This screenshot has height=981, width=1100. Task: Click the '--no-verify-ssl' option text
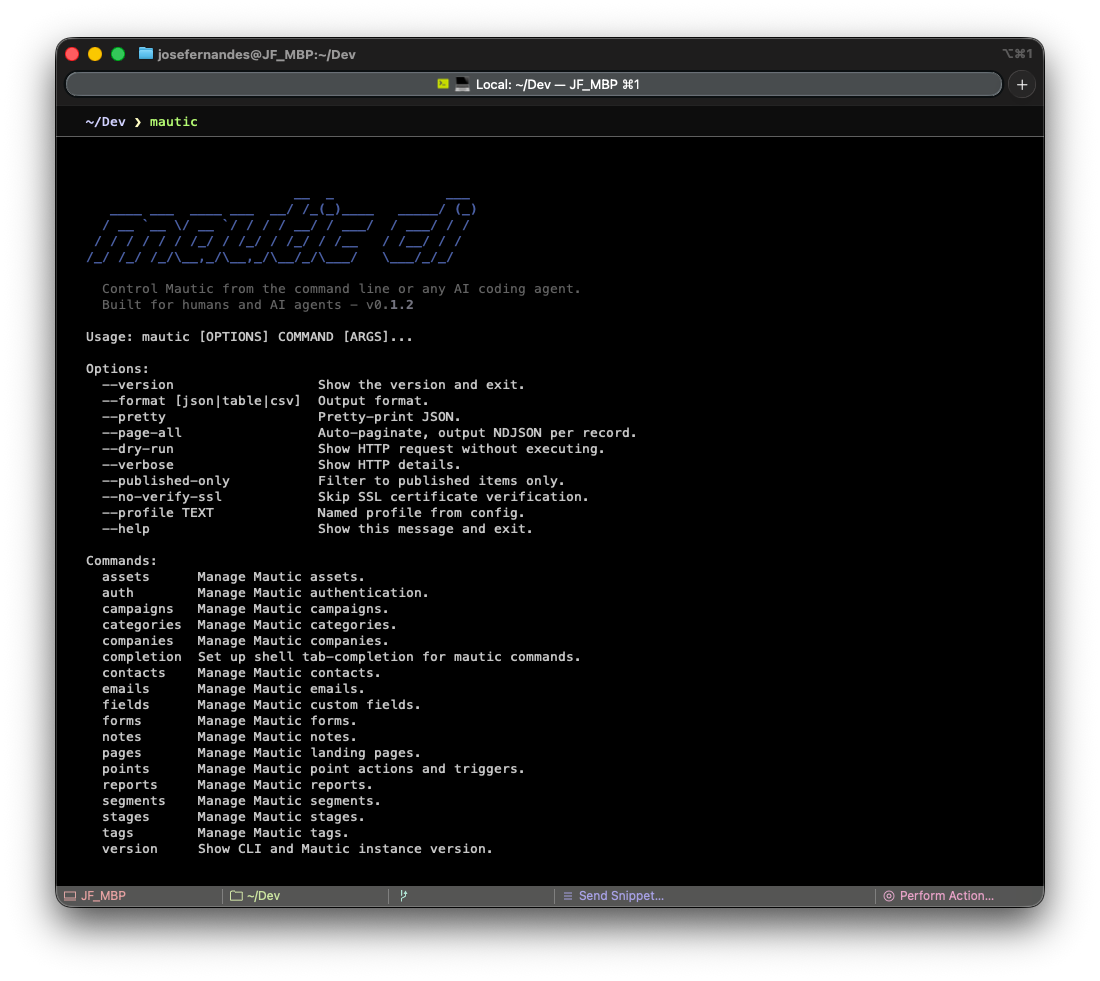pos(161,497)
